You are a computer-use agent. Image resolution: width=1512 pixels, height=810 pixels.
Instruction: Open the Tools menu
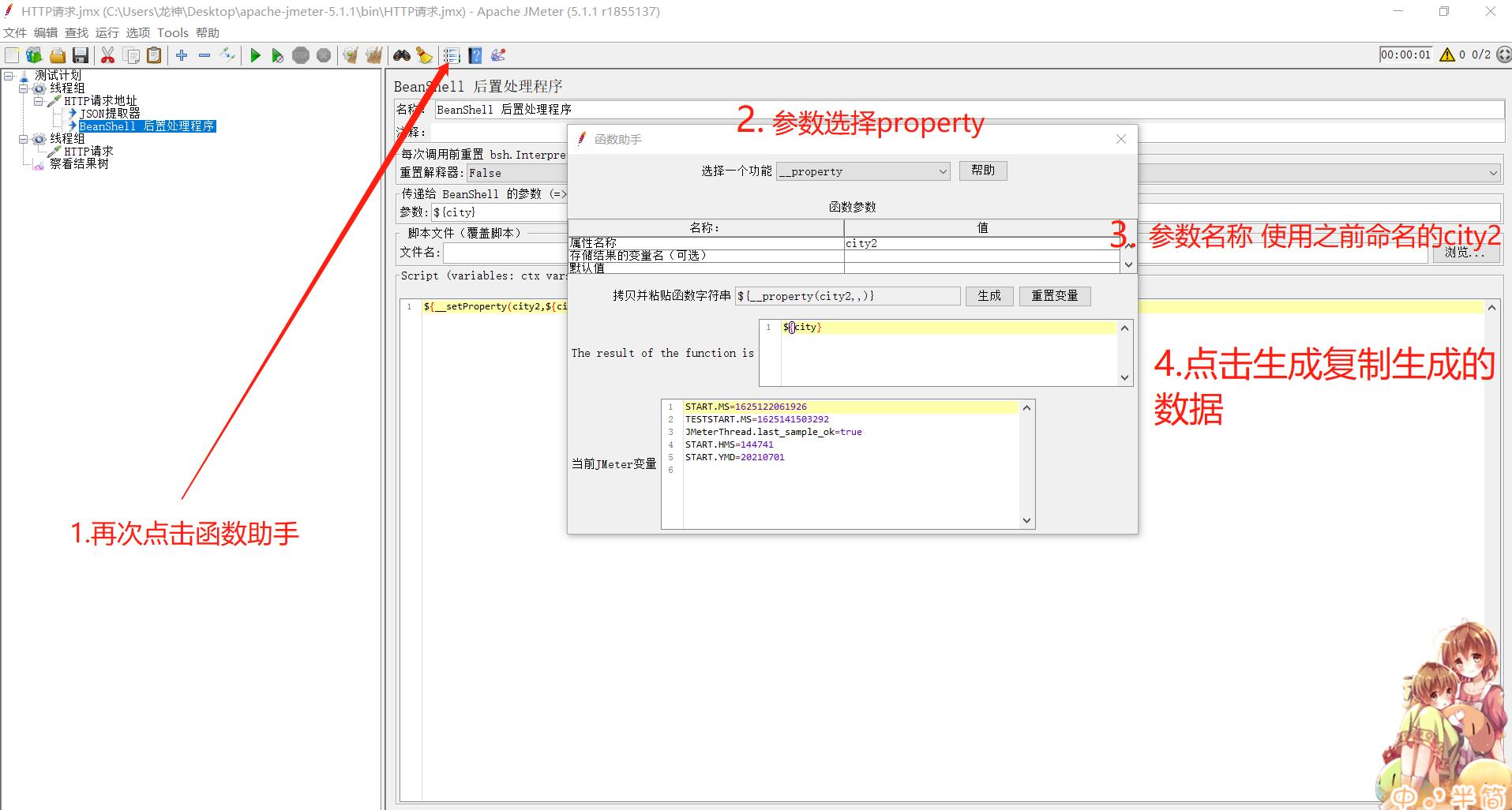(x=173, y=32)
